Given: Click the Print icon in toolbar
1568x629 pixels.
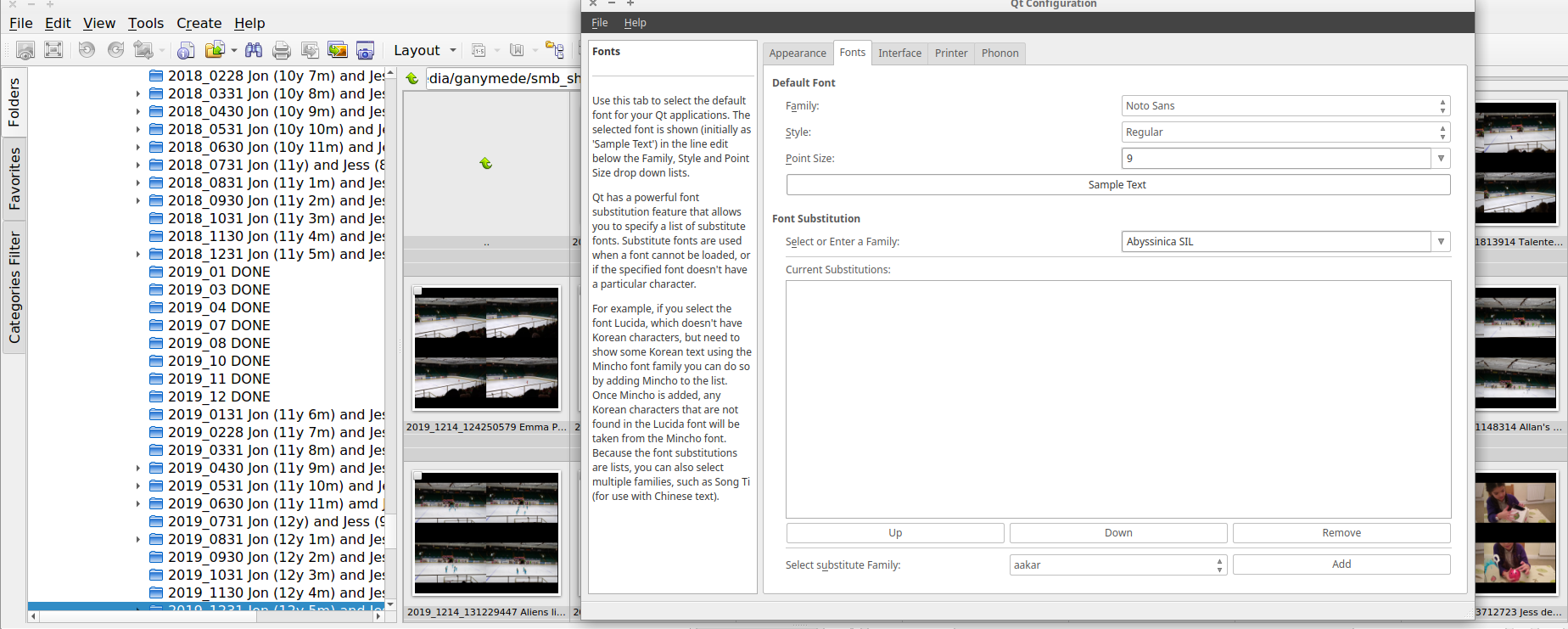Looking at the screenshot, I should tap(282, 50).
